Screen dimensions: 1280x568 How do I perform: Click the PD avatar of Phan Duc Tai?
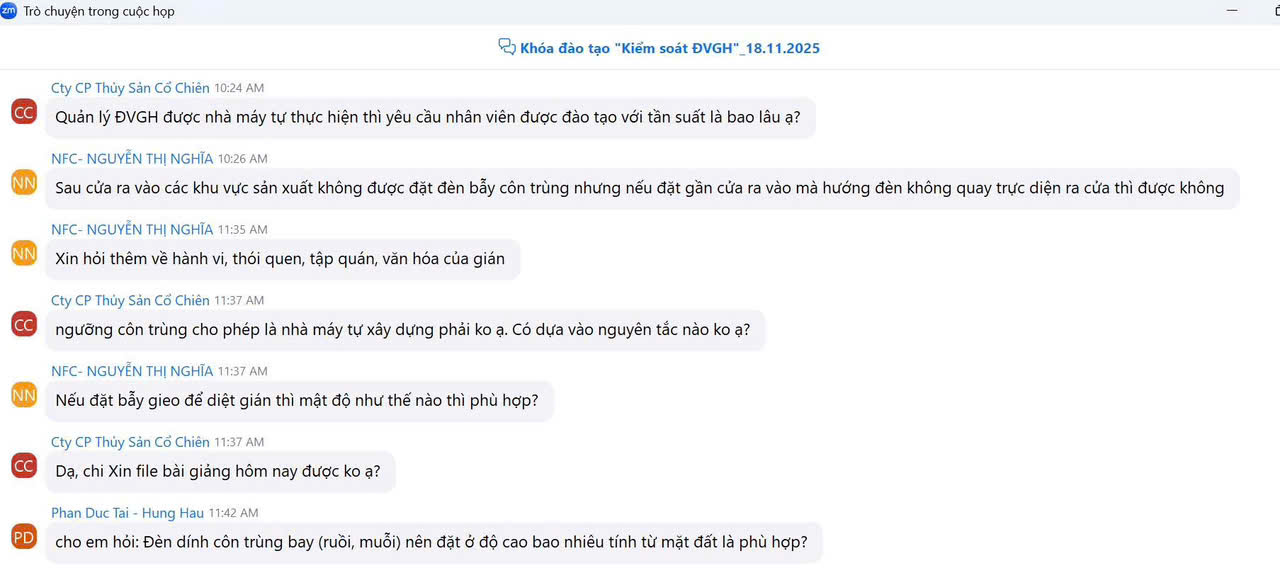24,537
